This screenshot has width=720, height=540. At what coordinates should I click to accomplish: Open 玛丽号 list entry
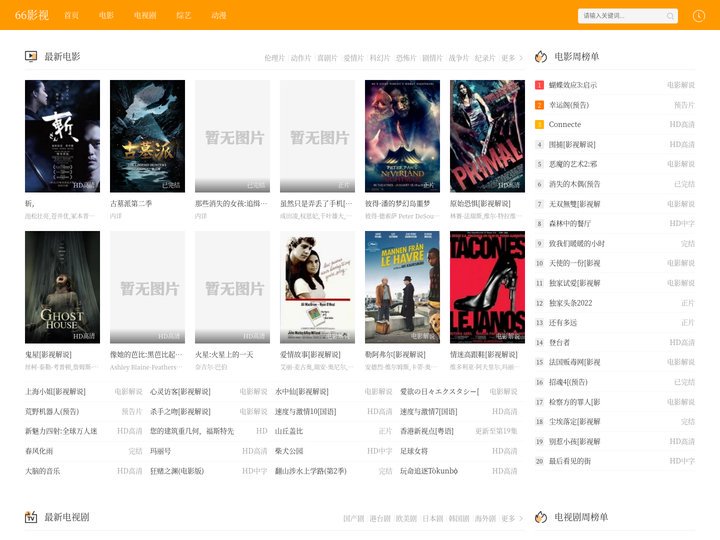coord(160,451)
